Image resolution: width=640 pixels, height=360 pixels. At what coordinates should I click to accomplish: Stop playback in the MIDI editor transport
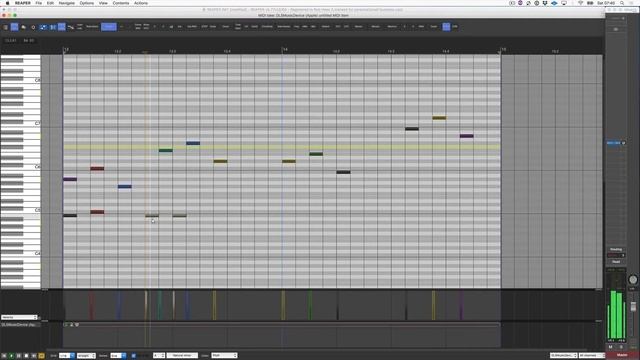(26, 356)
